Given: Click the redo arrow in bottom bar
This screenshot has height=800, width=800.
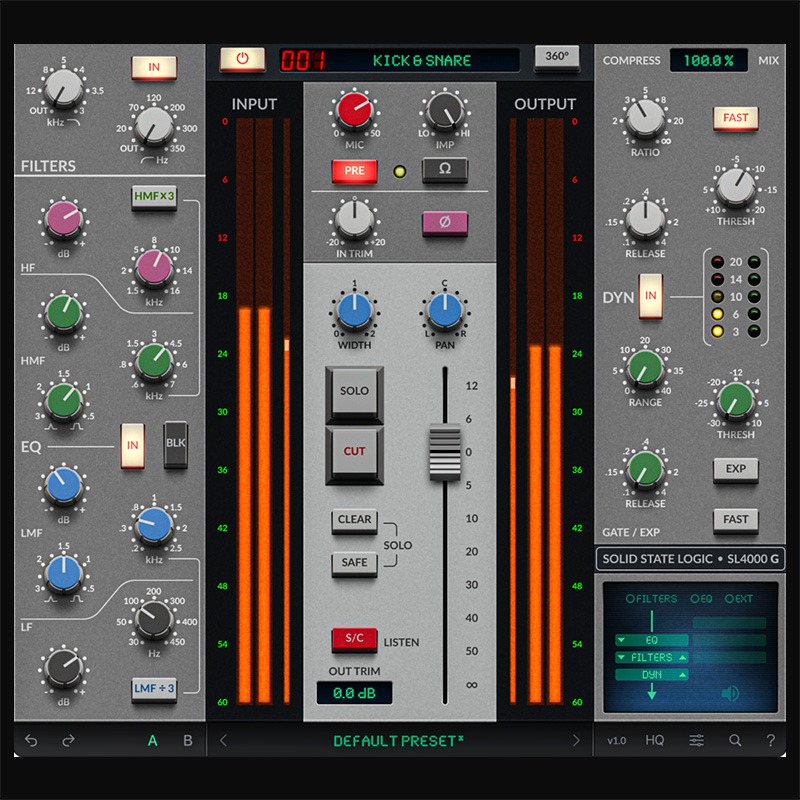Looking at the screenshot, I should (68, 740).
